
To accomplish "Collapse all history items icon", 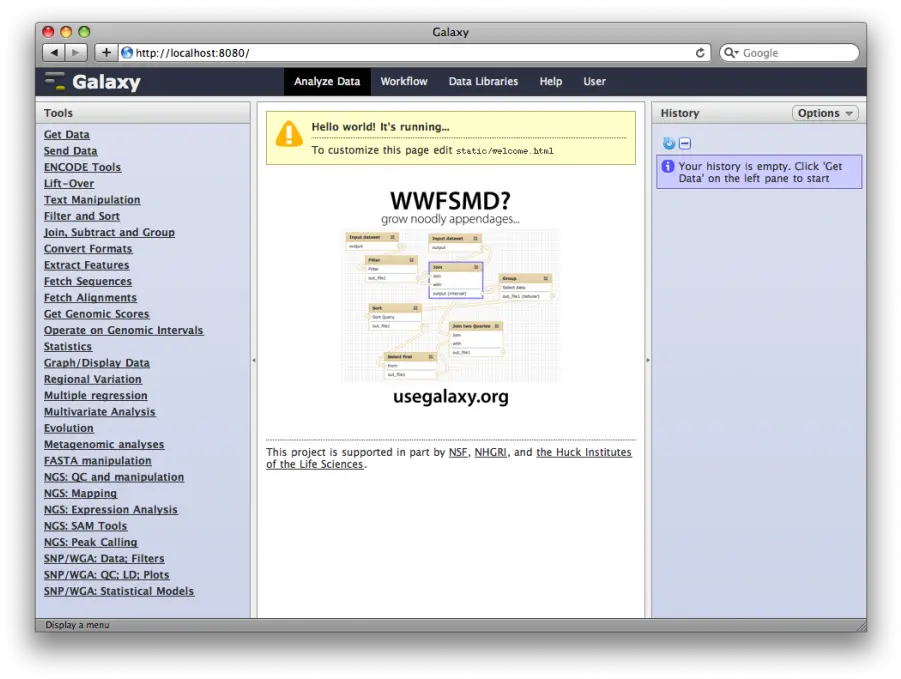I will 685,143.
